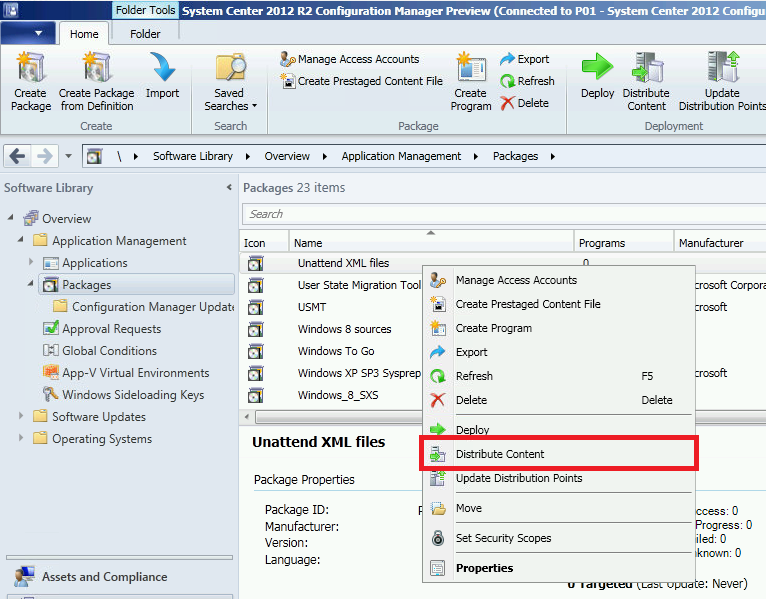Click the USMT package row icon

(x=255, y=307)
